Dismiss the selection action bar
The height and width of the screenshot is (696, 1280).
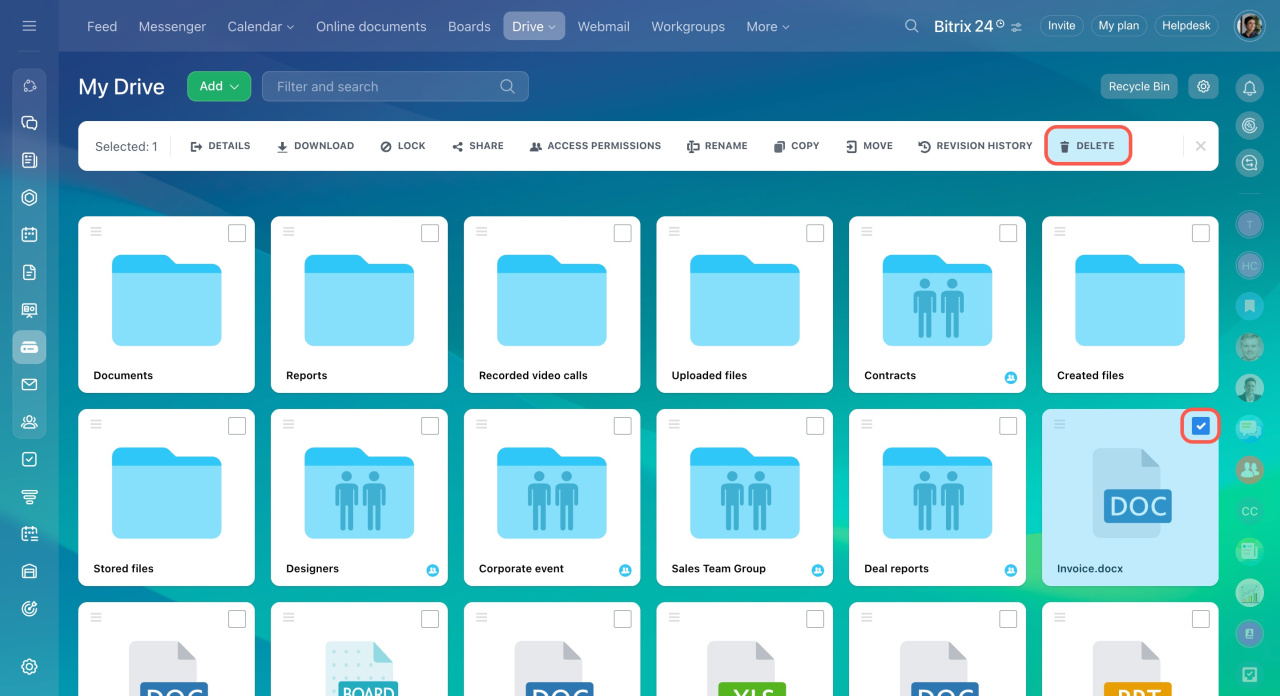click(1200, 146)
